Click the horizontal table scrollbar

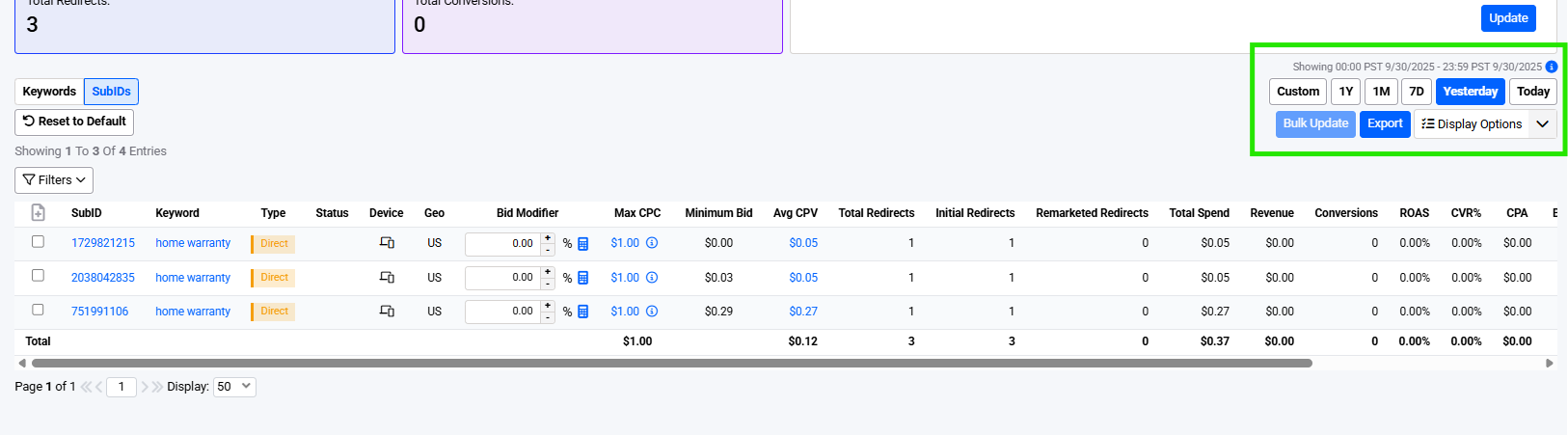click(671, 364)
